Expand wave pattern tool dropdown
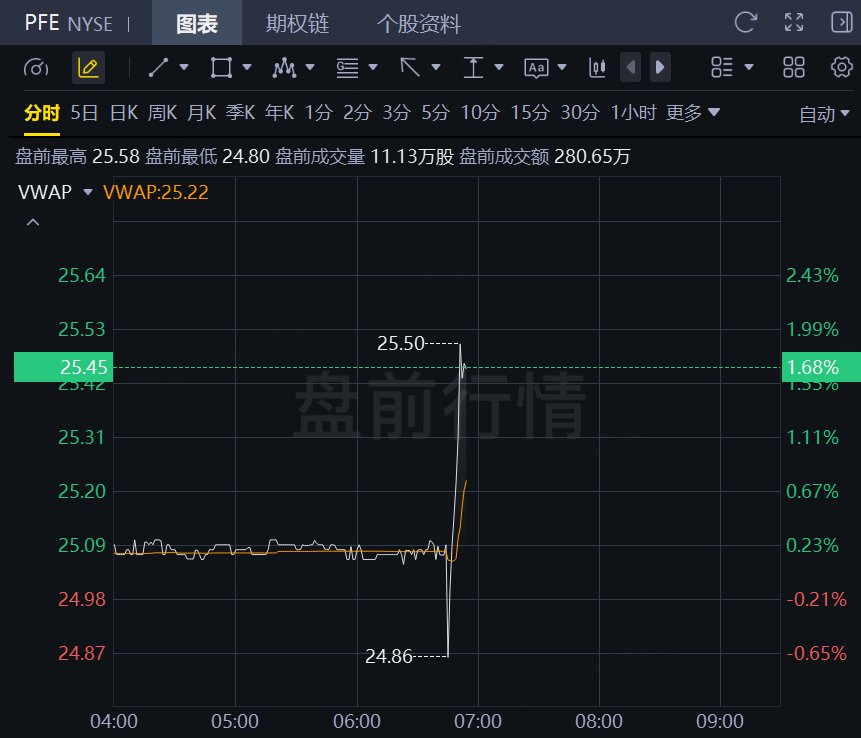Screen dimensions: 861x738 (x=310, y=67)
